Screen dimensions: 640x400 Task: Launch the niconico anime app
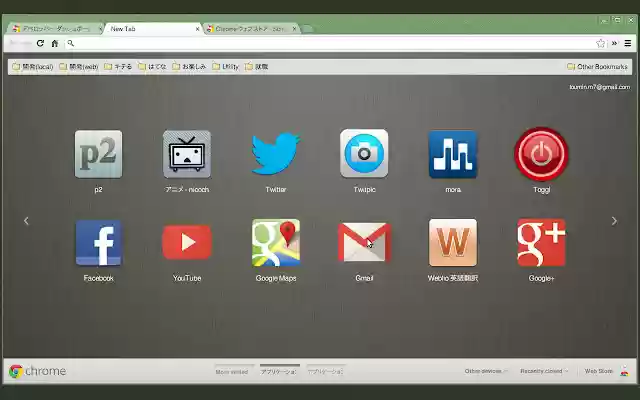187,154
